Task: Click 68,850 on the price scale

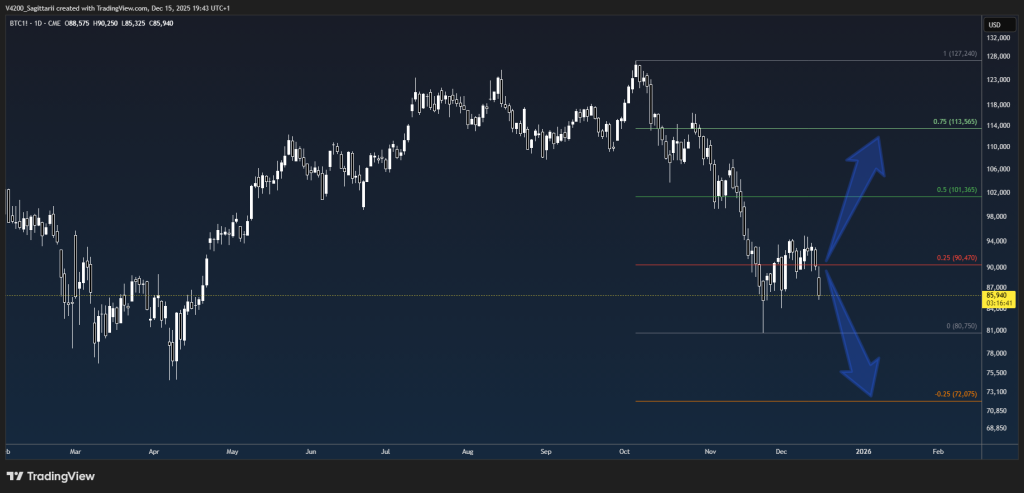Action: point(994,428)
